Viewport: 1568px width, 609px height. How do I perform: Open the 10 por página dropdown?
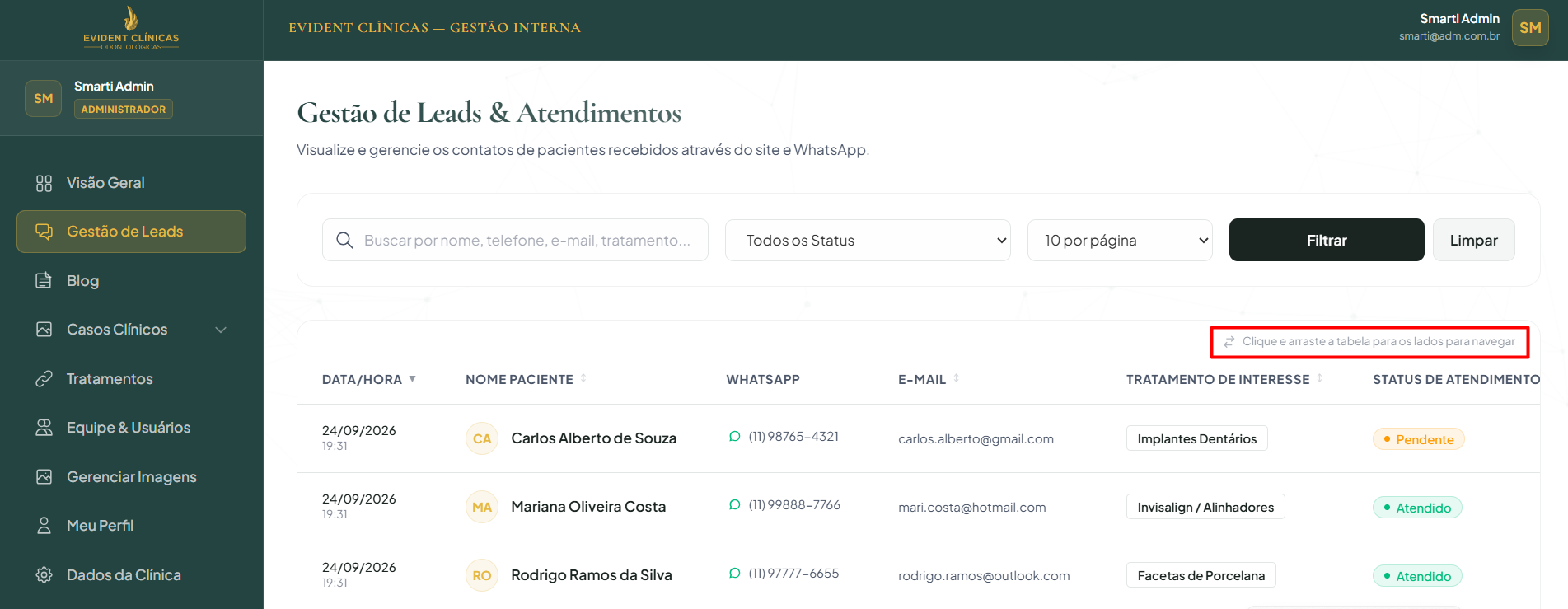(x=1120, y=241)
